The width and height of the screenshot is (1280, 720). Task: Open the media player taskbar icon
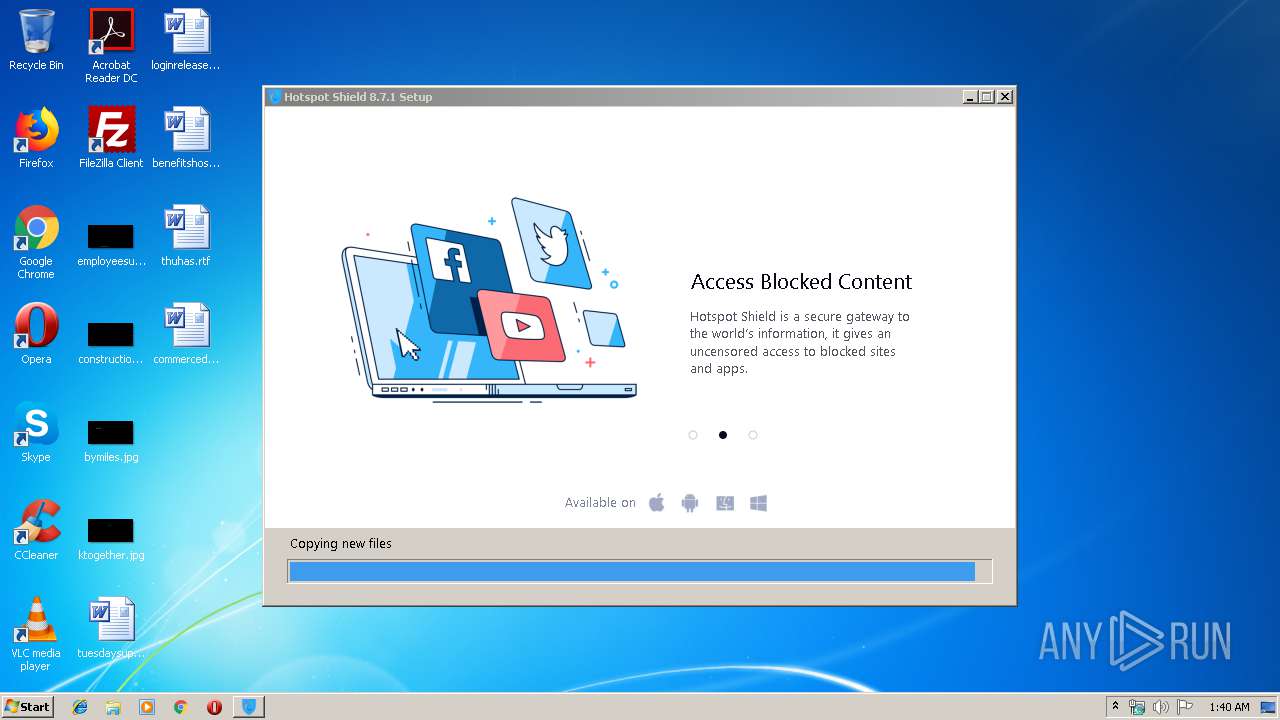pos(147,707)
